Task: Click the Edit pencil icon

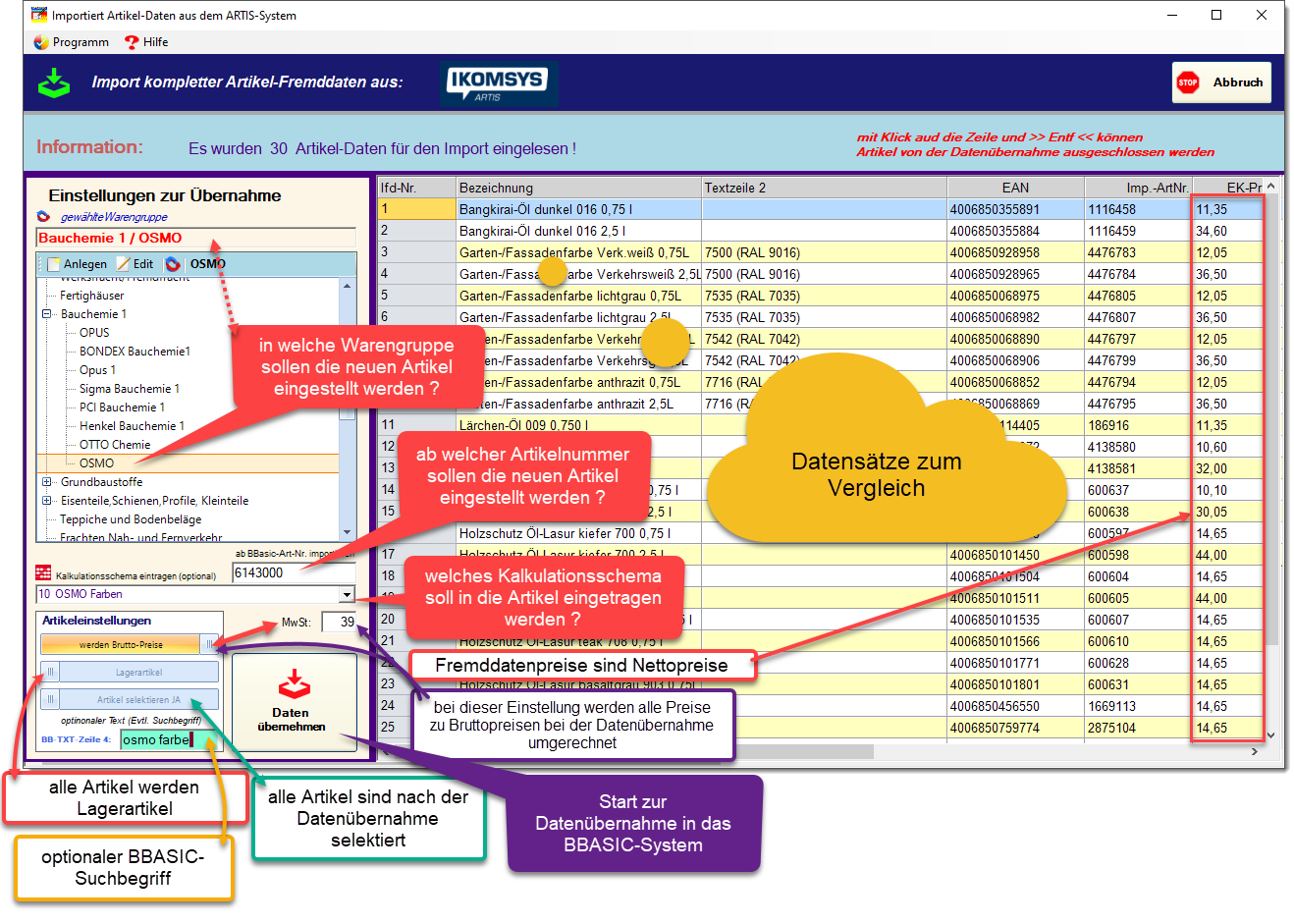Action: click(x=123, y=264)
